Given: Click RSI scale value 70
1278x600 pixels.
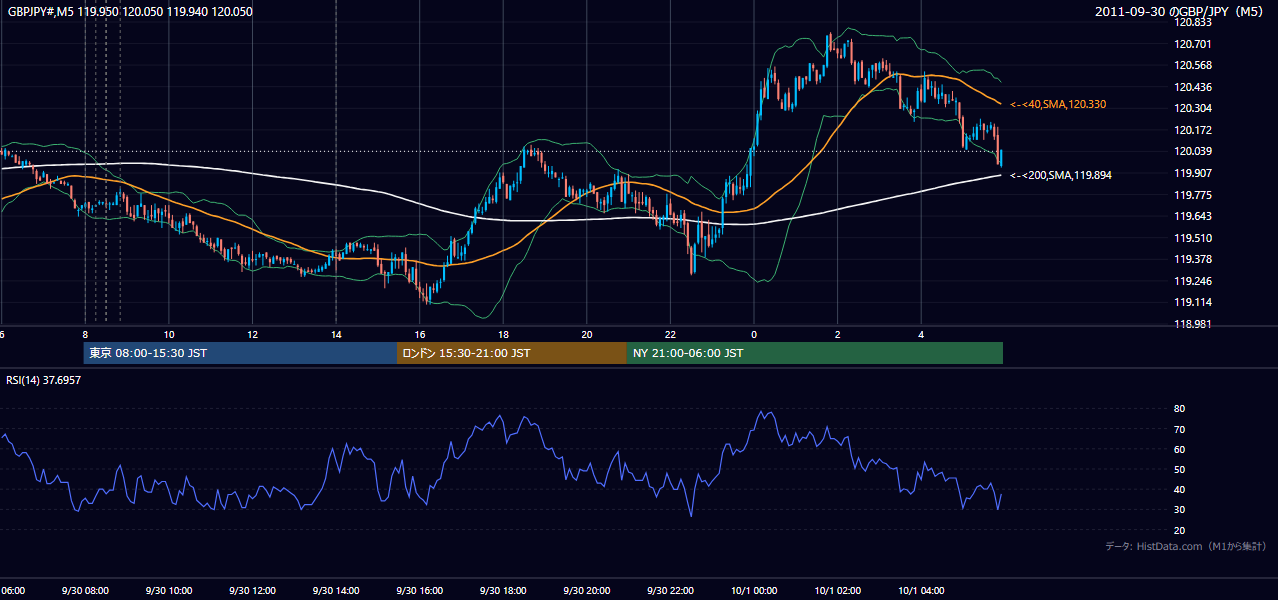Looking at the screenshot, I should pos(1179,429).
